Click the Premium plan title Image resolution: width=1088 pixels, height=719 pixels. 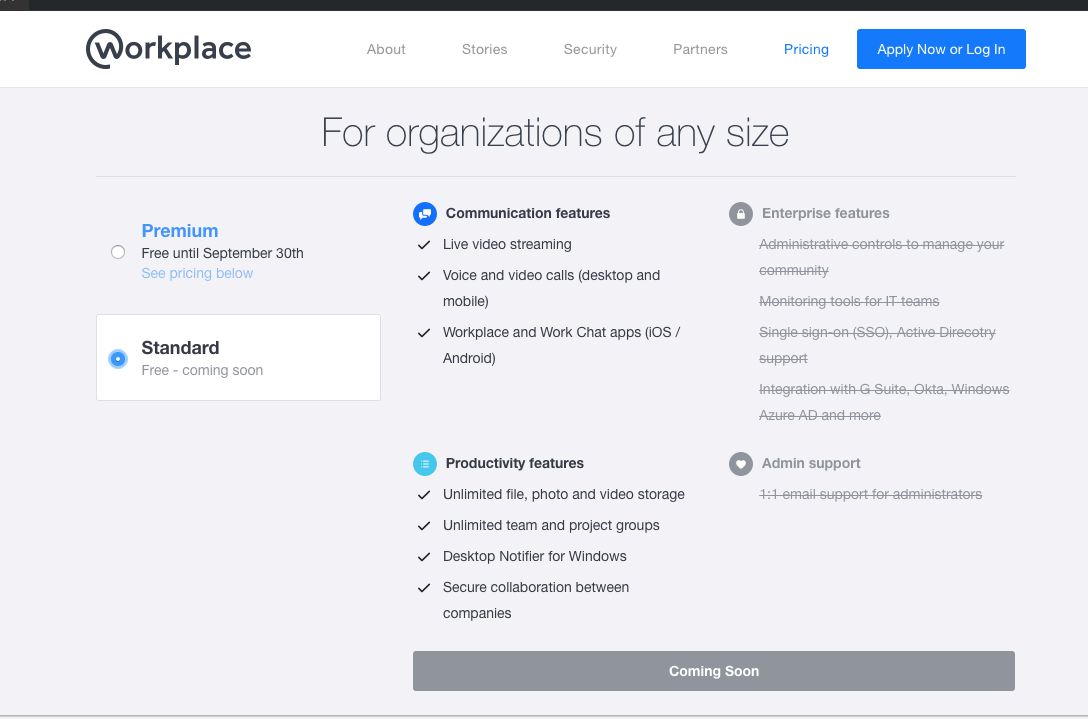click(x=180, y=230)
